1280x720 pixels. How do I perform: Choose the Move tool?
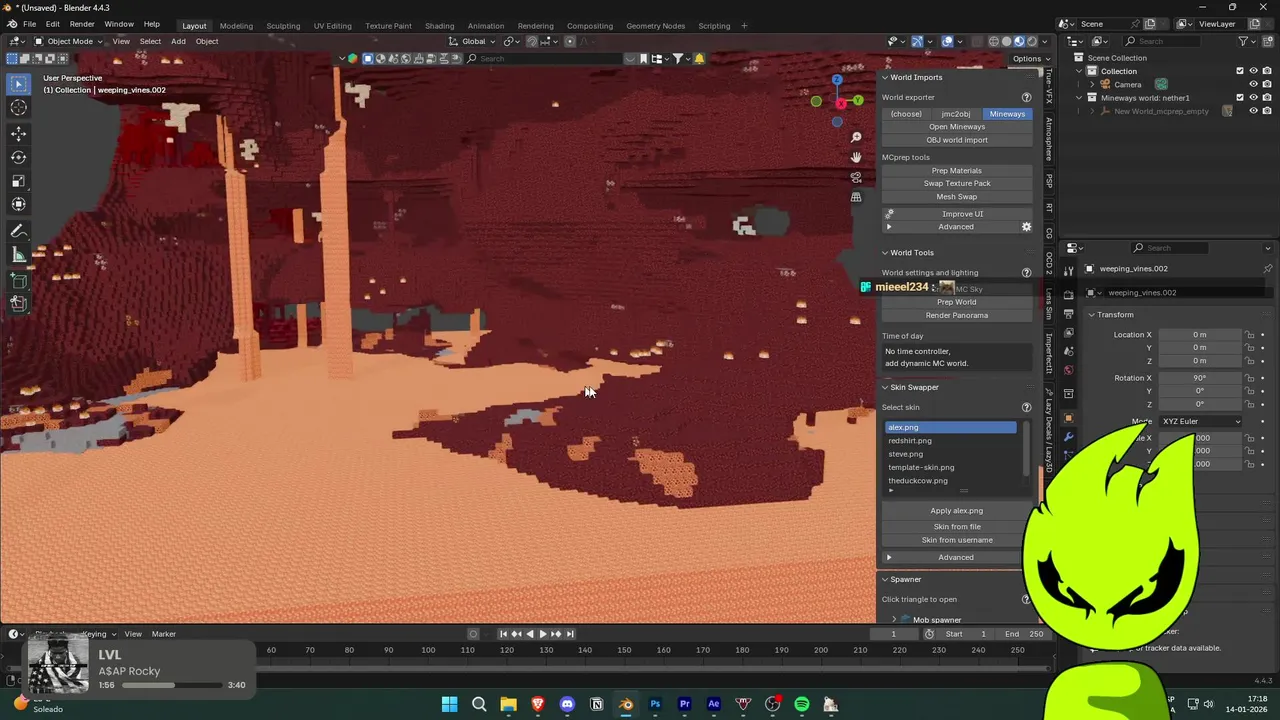(x=18, y=133)
